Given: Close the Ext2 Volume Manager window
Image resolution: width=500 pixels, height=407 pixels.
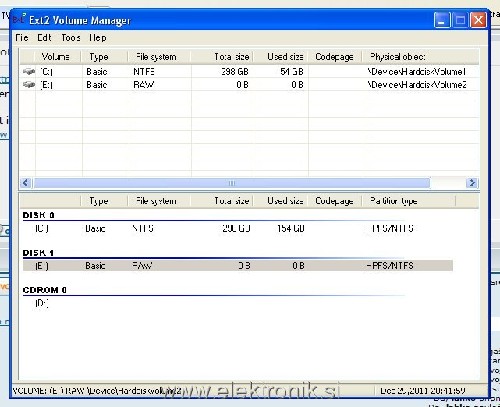Looking at the screenshot, I should coord(478,20).
